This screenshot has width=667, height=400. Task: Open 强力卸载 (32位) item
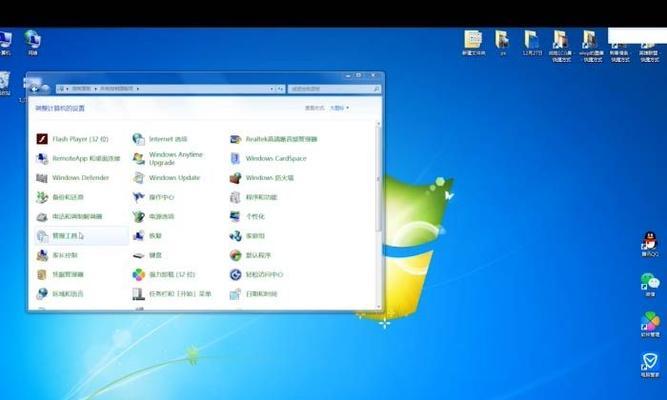(164, 274)
